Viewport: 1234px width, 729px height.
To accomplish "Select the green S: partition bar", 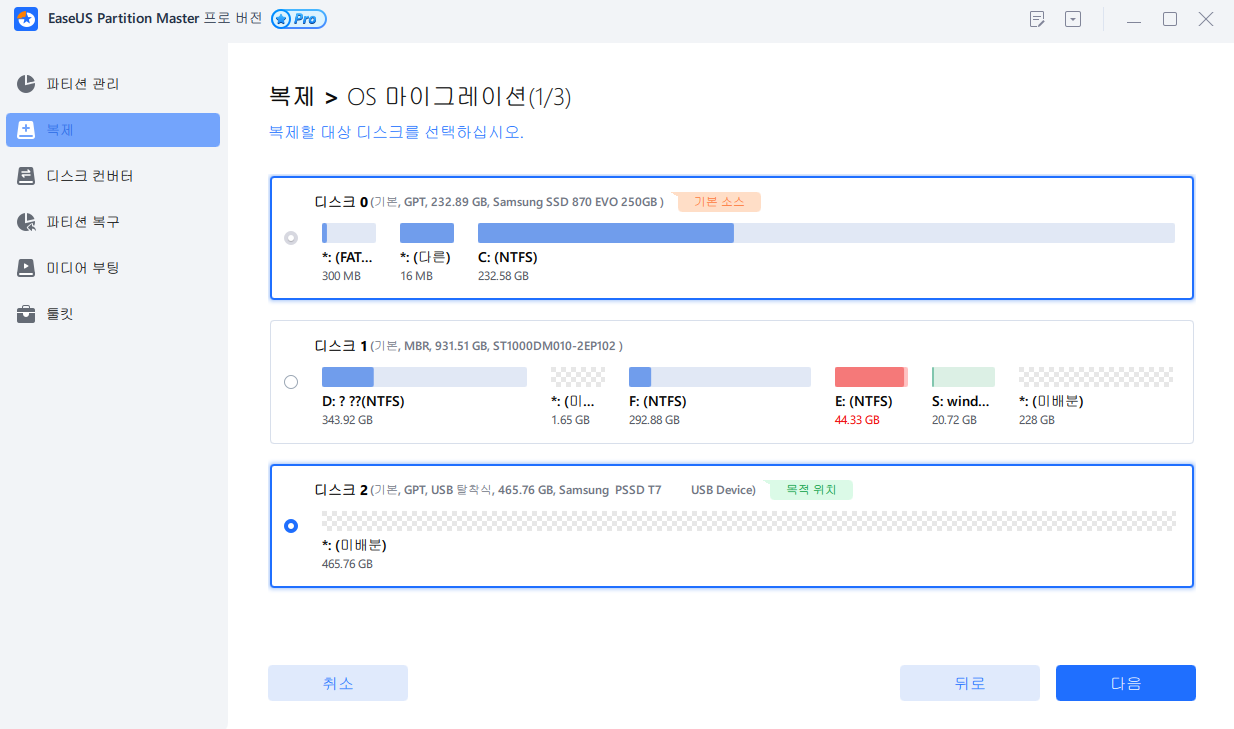I will click(x=963, y=377).
